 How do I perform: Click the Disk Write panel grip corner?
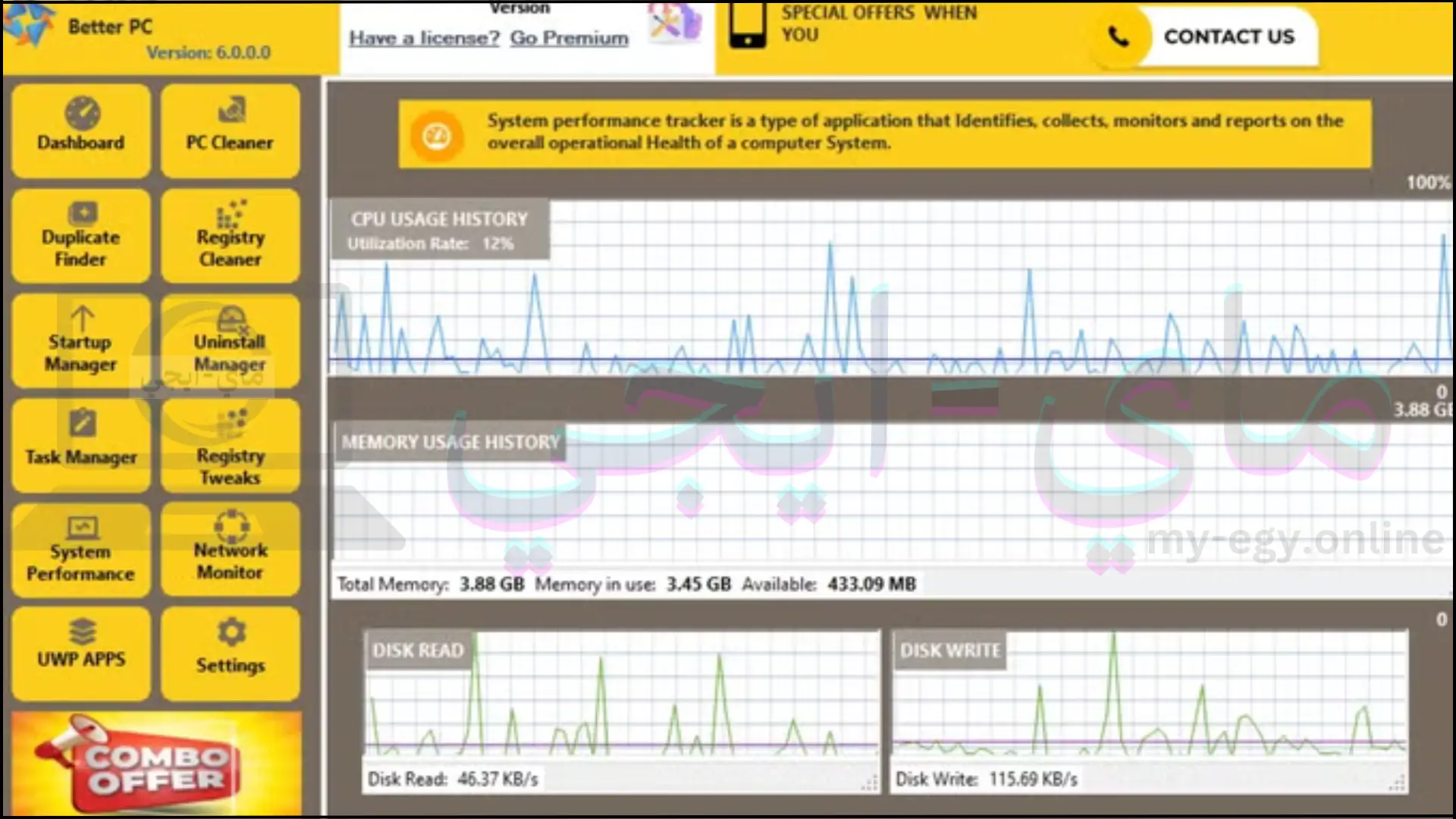coord(1397,784)
